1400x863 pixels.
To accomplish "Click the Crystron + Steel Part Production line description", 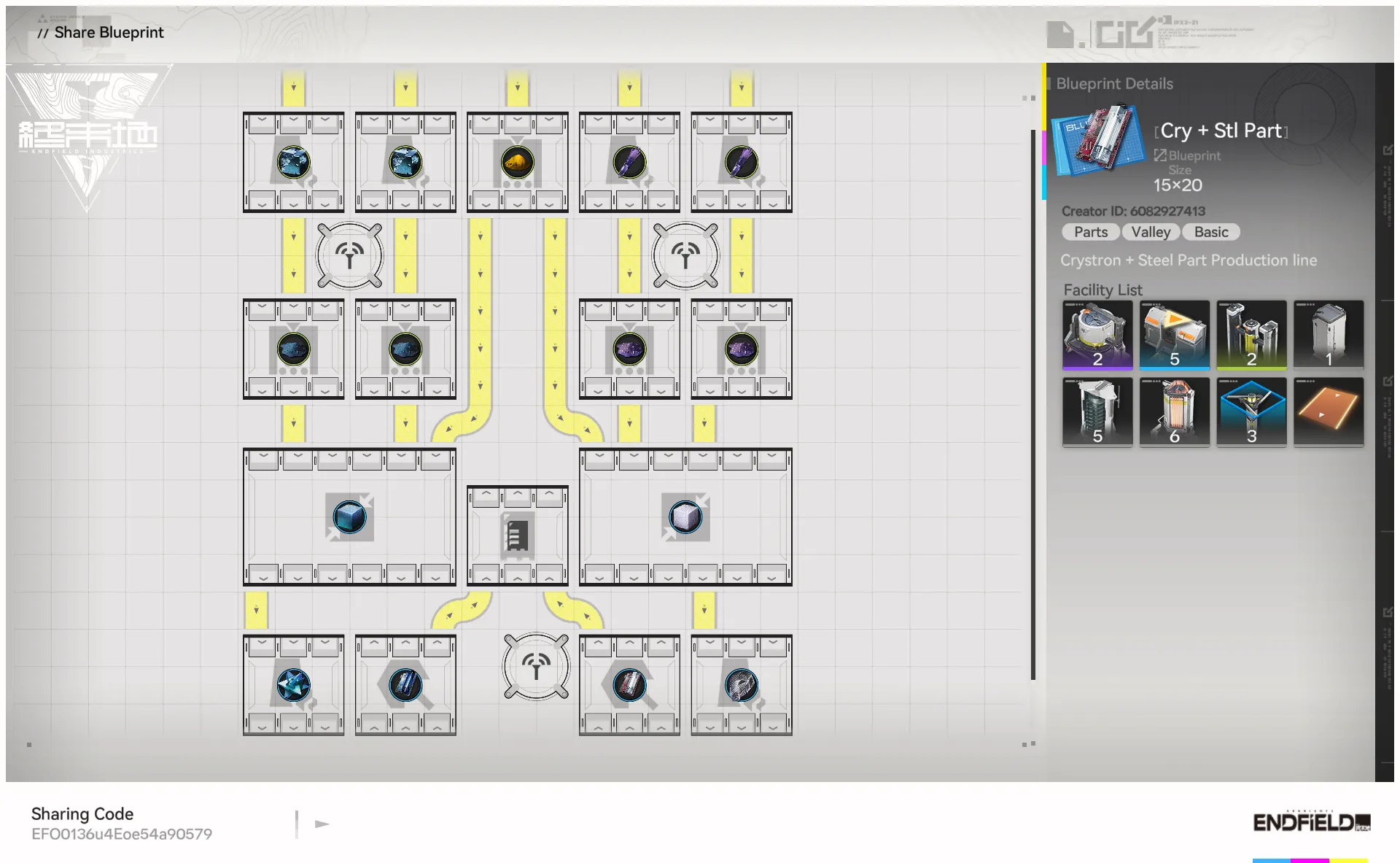I will pos(1189,260).
